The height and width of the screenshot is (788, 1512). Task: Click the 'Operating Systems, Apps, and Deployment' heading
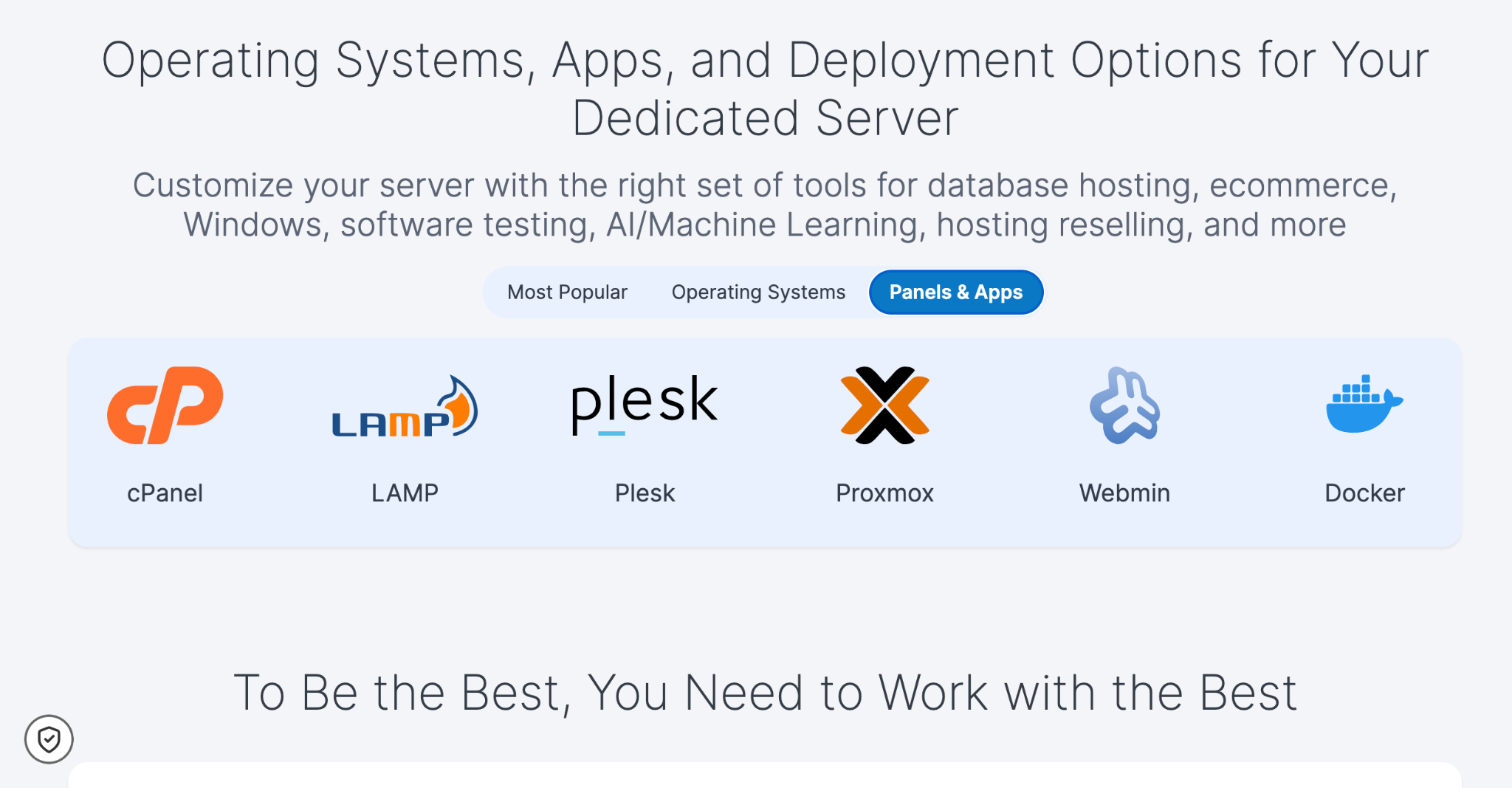(765, 89)
